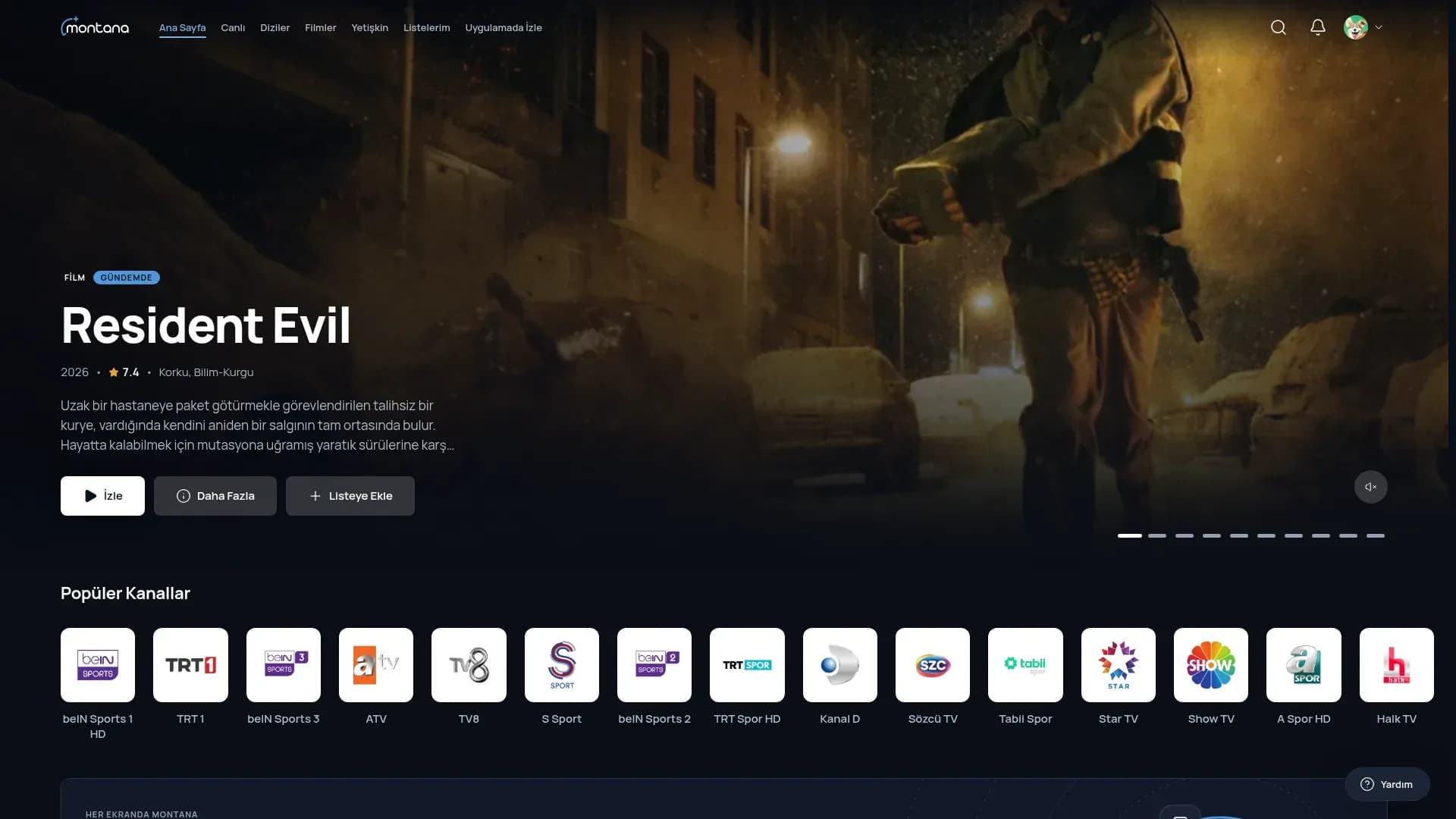
Task: Open the search icon in header
Action: (x=1279, y=27)
